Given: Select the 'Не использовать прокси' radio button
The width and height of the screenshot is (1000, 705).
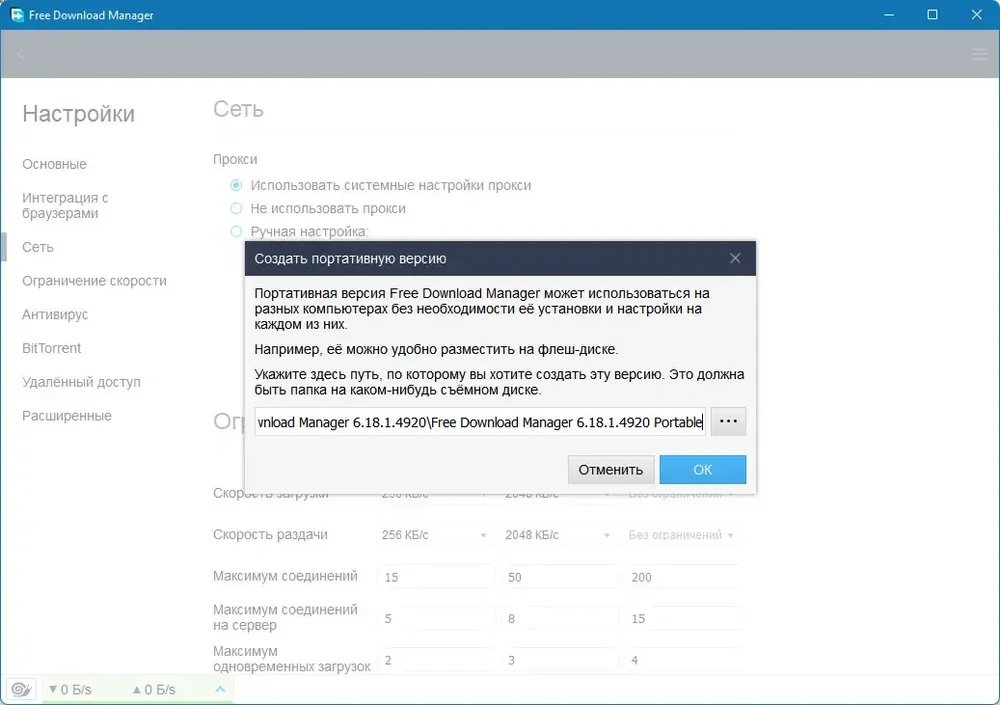Looking at the screenshot, I should pyautogui.click(x=236, y=208).
